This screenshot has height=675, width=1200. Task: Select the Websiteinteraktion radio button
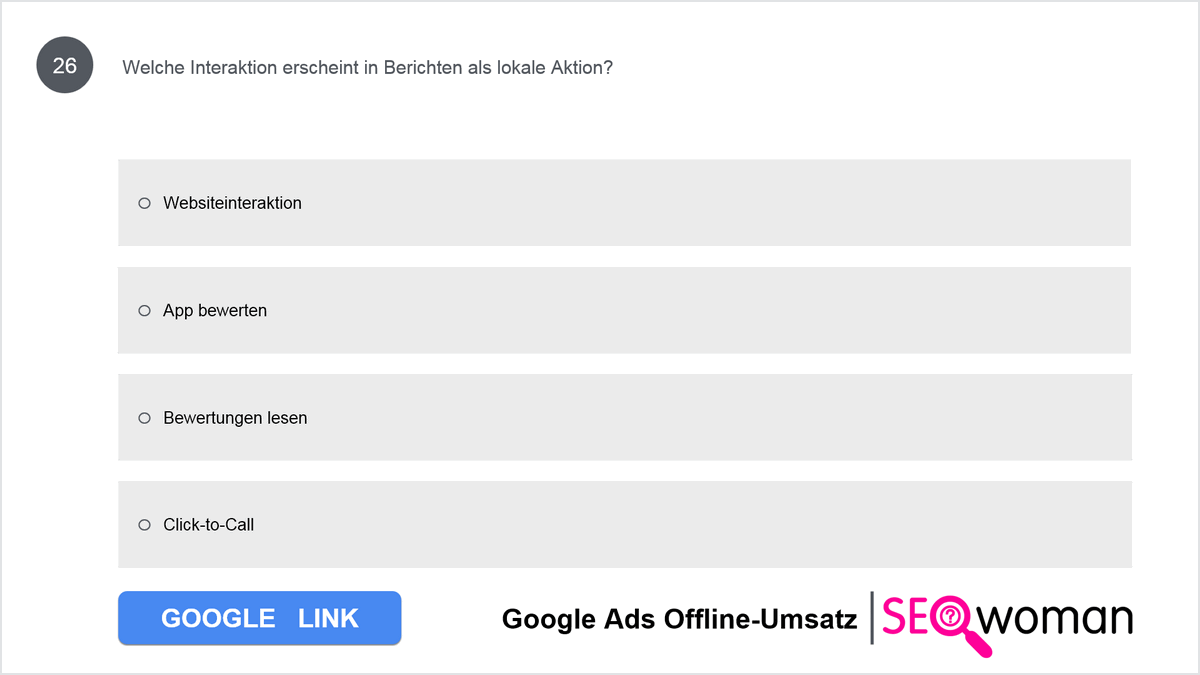point(144,203)
